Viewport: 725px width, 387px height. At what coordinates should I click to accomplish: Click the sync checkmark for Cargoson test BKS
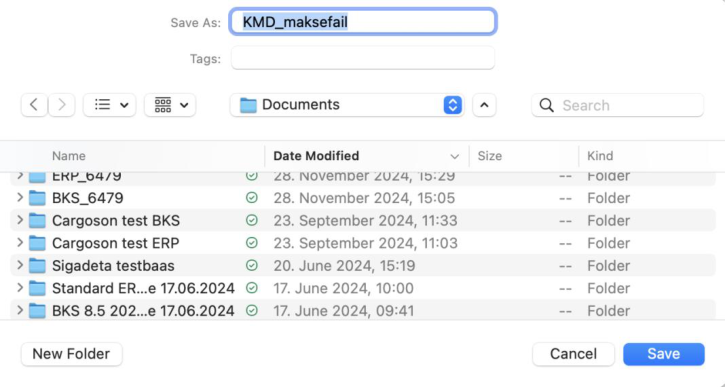(252, 221)
